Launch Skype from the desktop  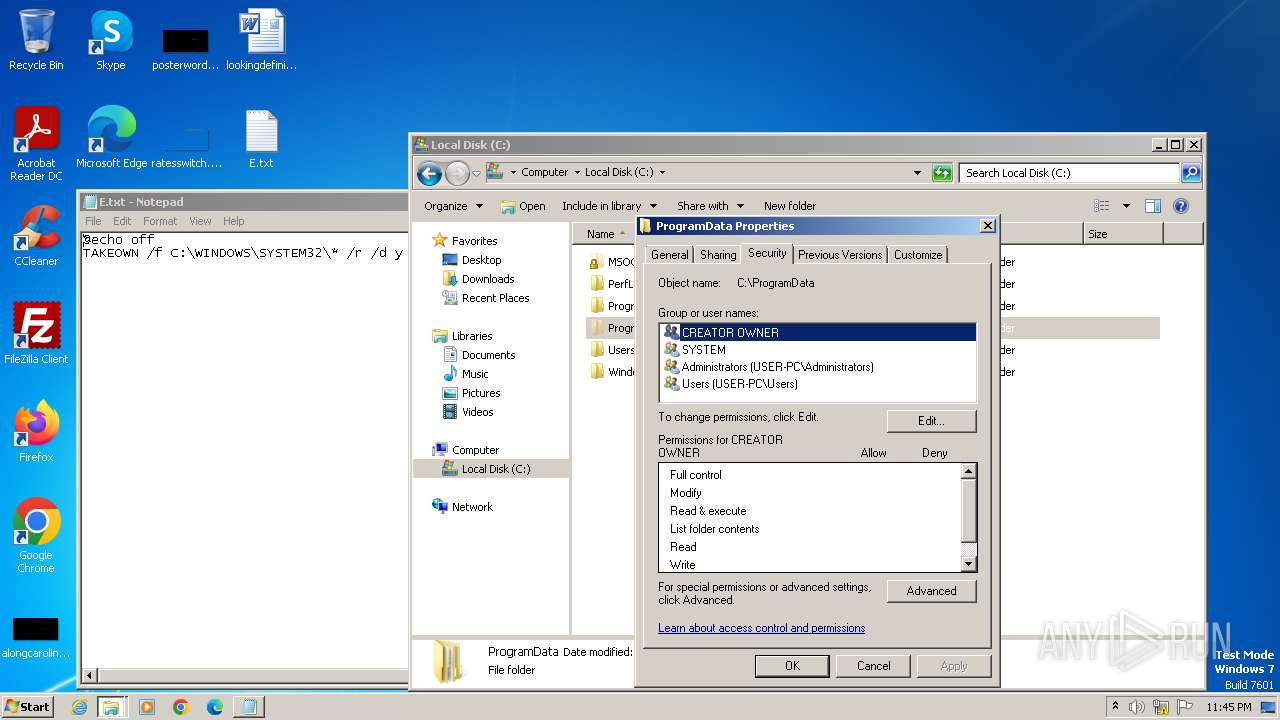coord(110,40)
